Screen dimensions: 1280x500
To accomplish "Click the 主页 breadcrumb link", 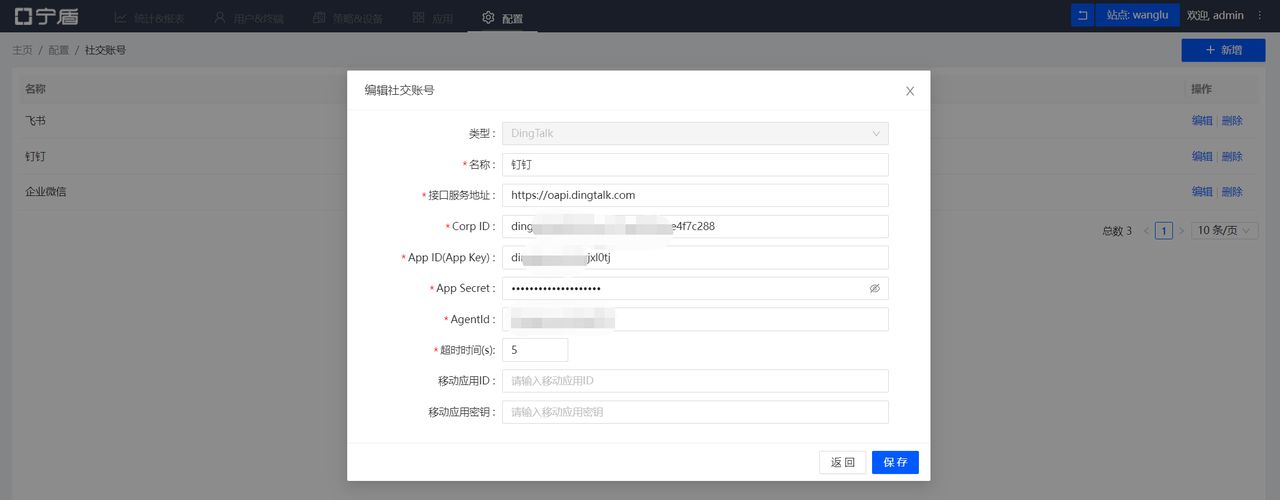I will (23, 50).
